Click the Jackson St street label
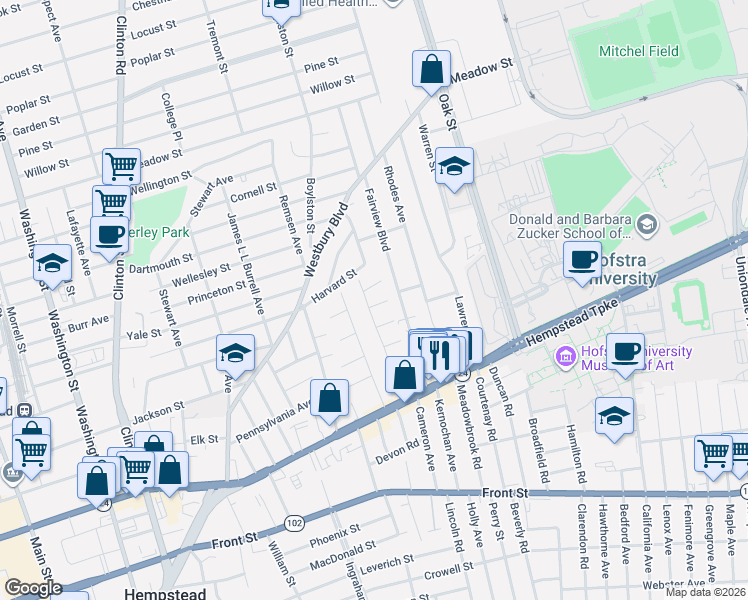This screenshot has height=600, width=748. coord(158,413)
